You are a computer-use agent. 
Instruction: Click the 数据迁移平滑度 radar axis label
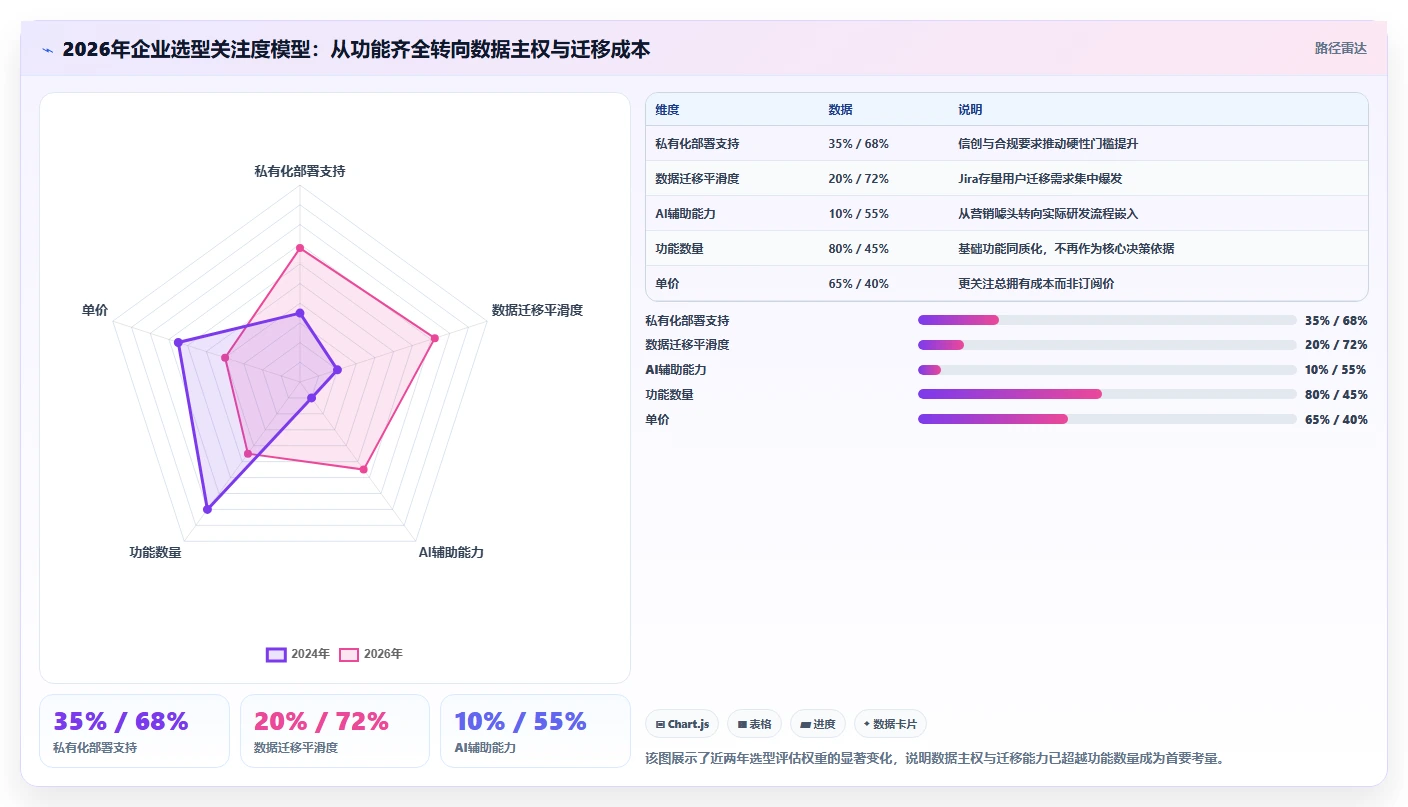[537, 310]
